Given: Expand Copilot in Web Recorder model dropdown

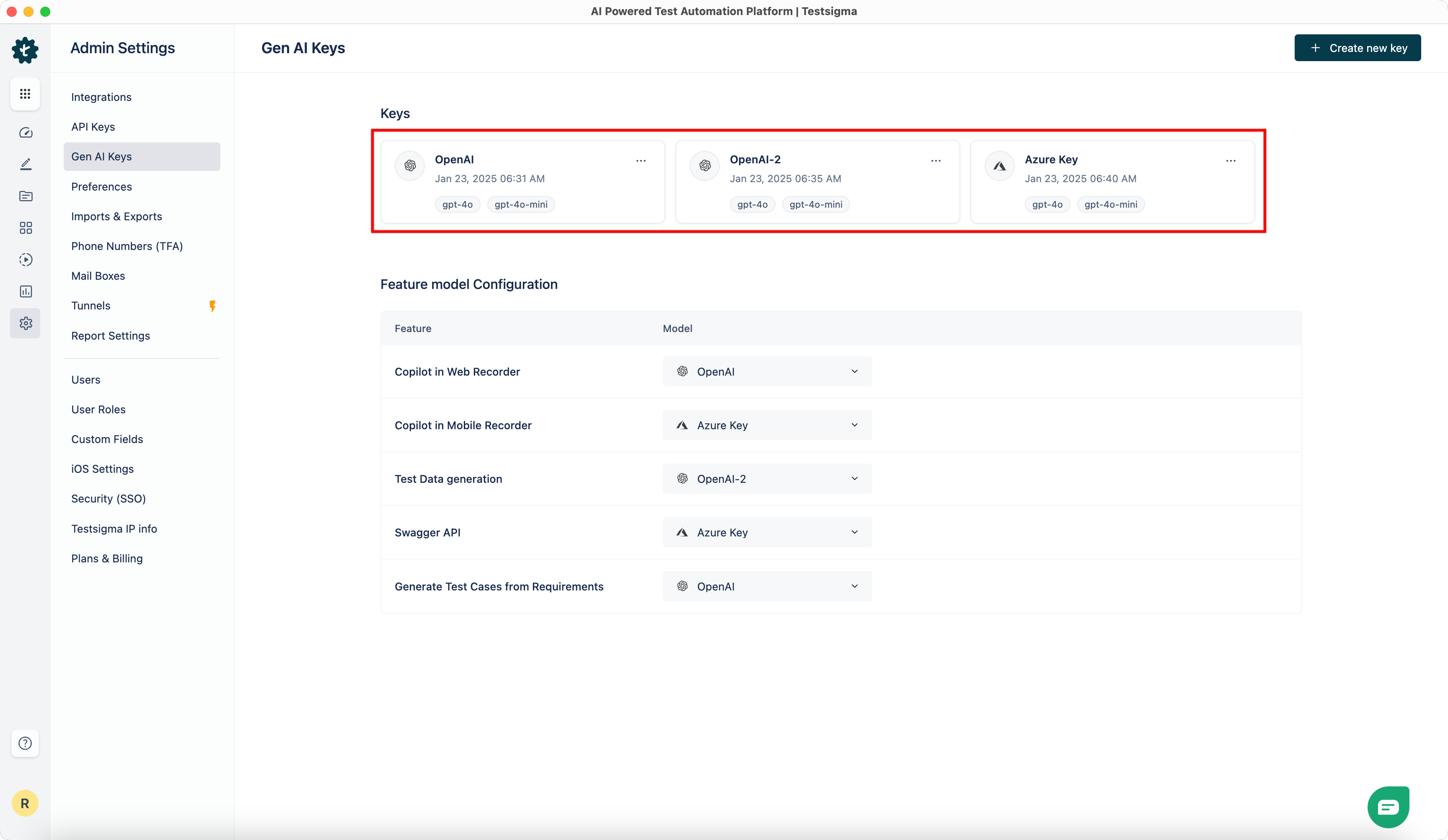Looking at the screenshot, I should point(766,371).
